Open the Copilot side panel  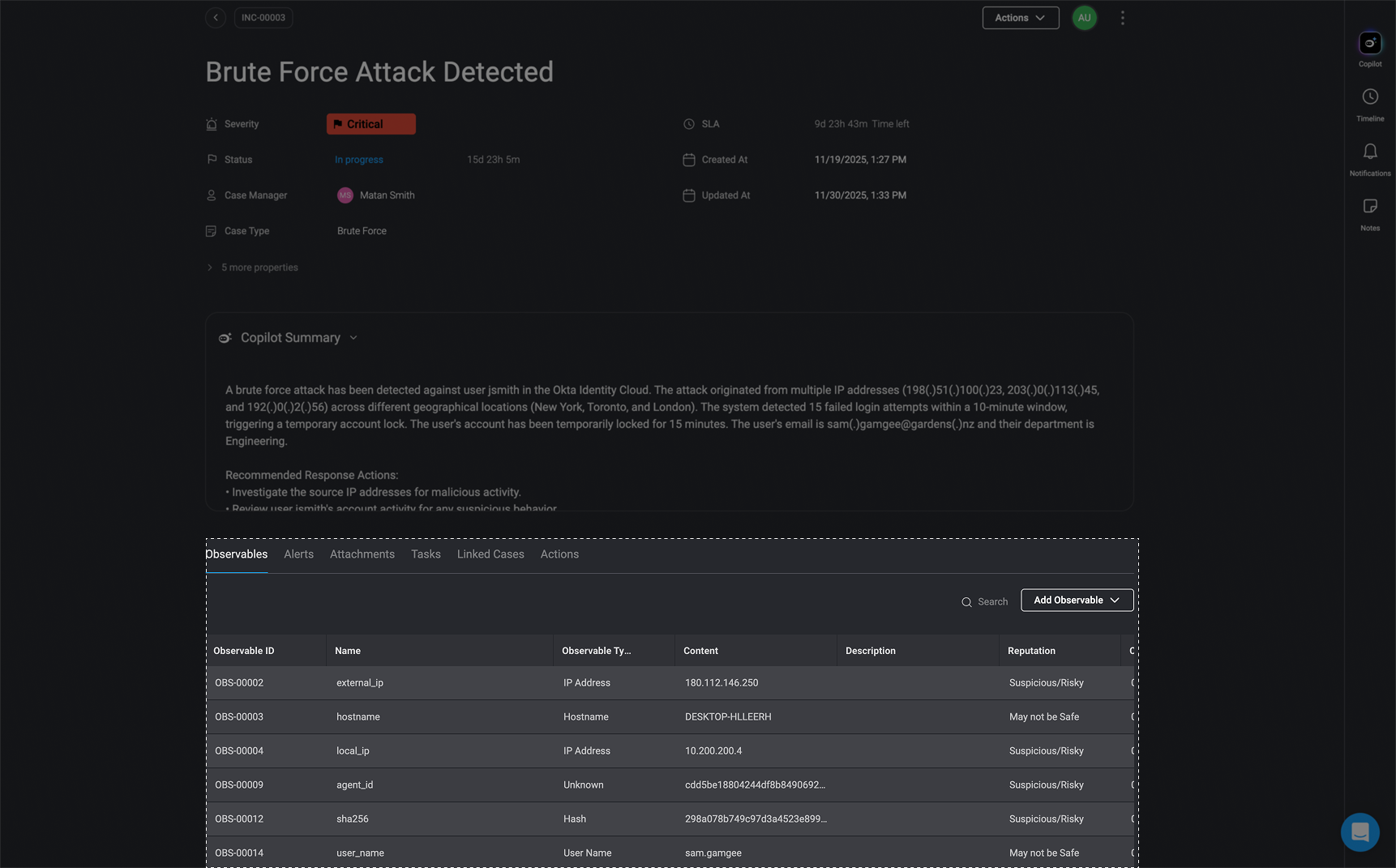[x=1370, y=44]
